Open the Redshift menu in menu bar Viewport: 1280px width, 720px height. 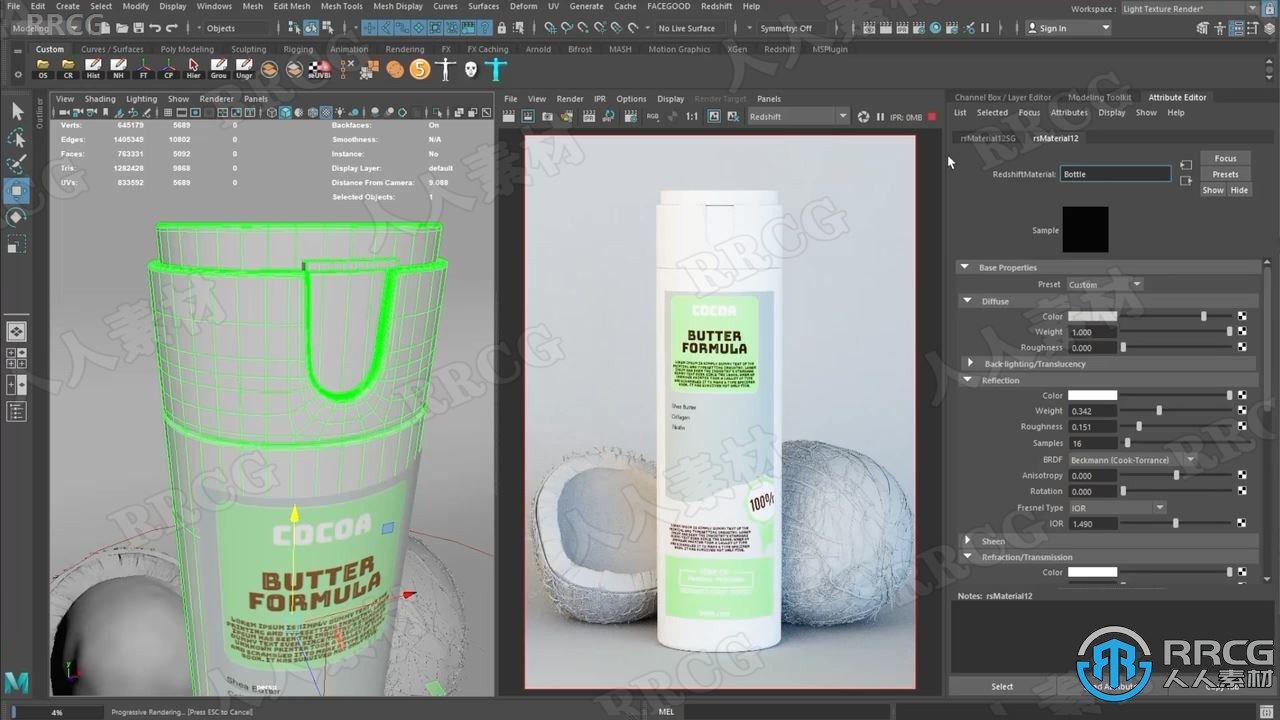pyautogui.click(x=716, y=6)
